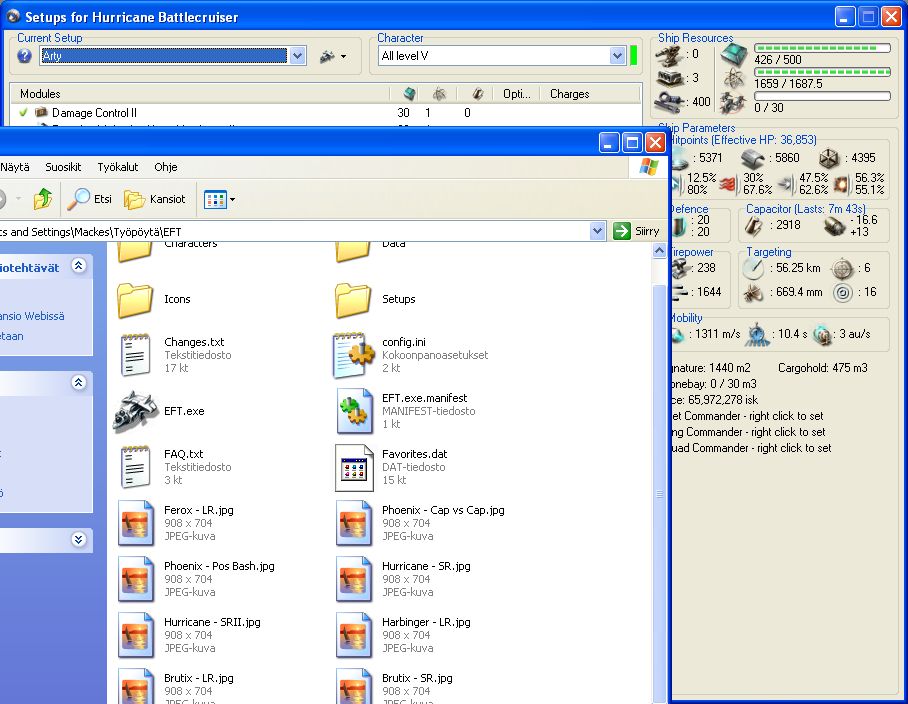Toggle the checkmark on Damage Control II module
The image size is (908, 704).
[x=23, y=112]
